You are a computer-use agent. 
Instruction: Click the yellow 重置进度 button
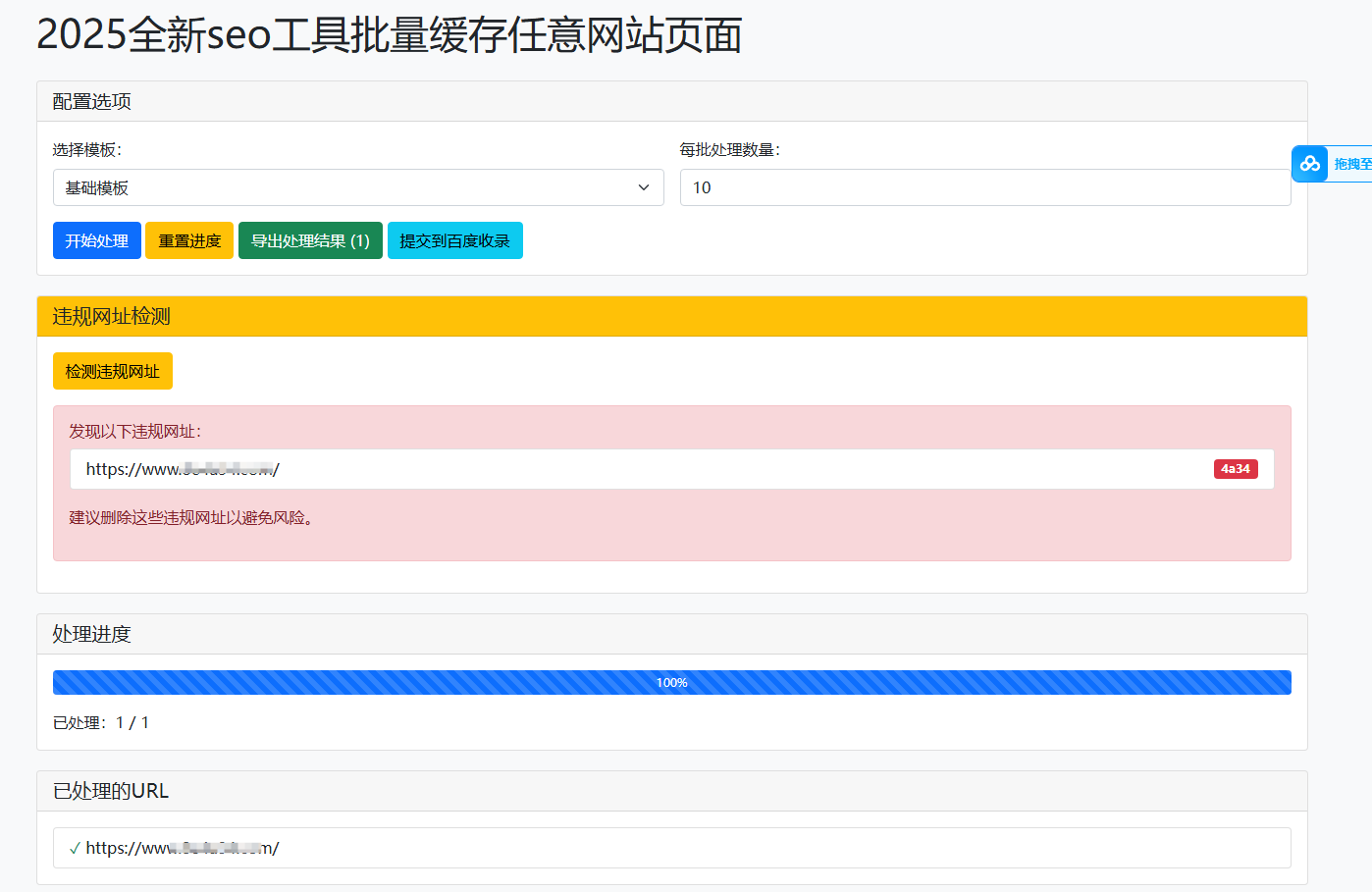point(188,240)
